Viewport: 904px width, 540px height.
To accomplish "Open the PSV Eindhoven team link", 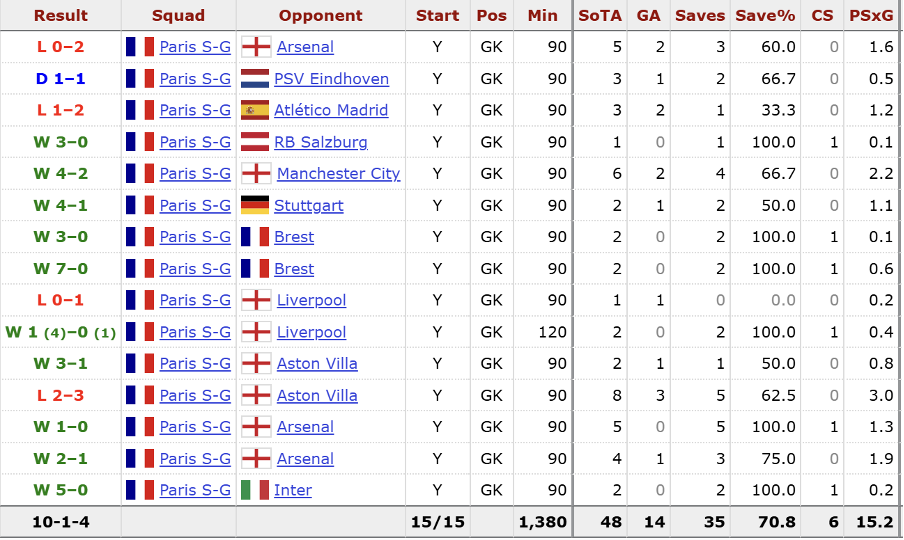I will 332,79.
